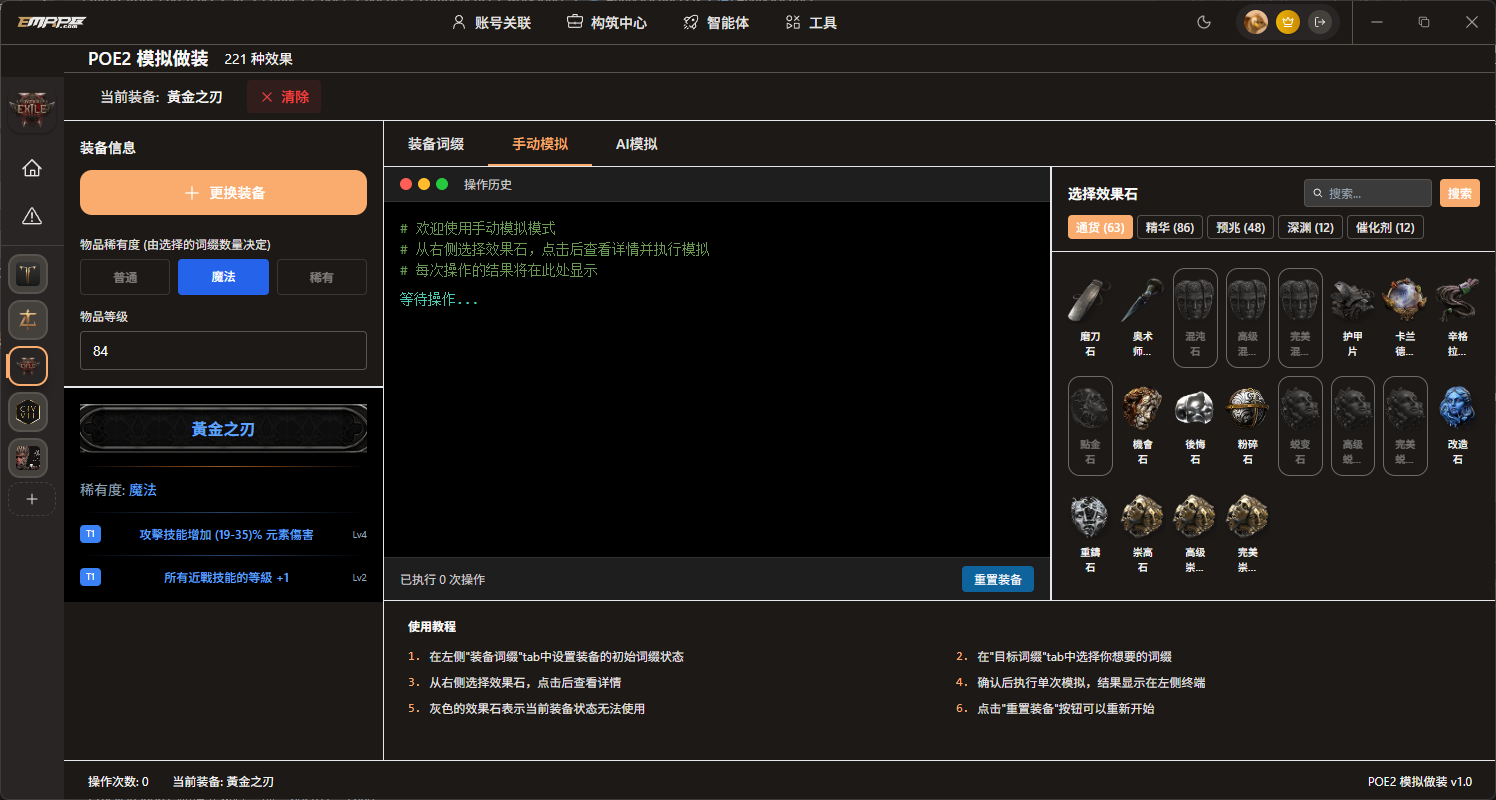The width and height of the screenshot is (1496, 800).
Task: Set item rarity to 普通
Action: click(125, 277)
